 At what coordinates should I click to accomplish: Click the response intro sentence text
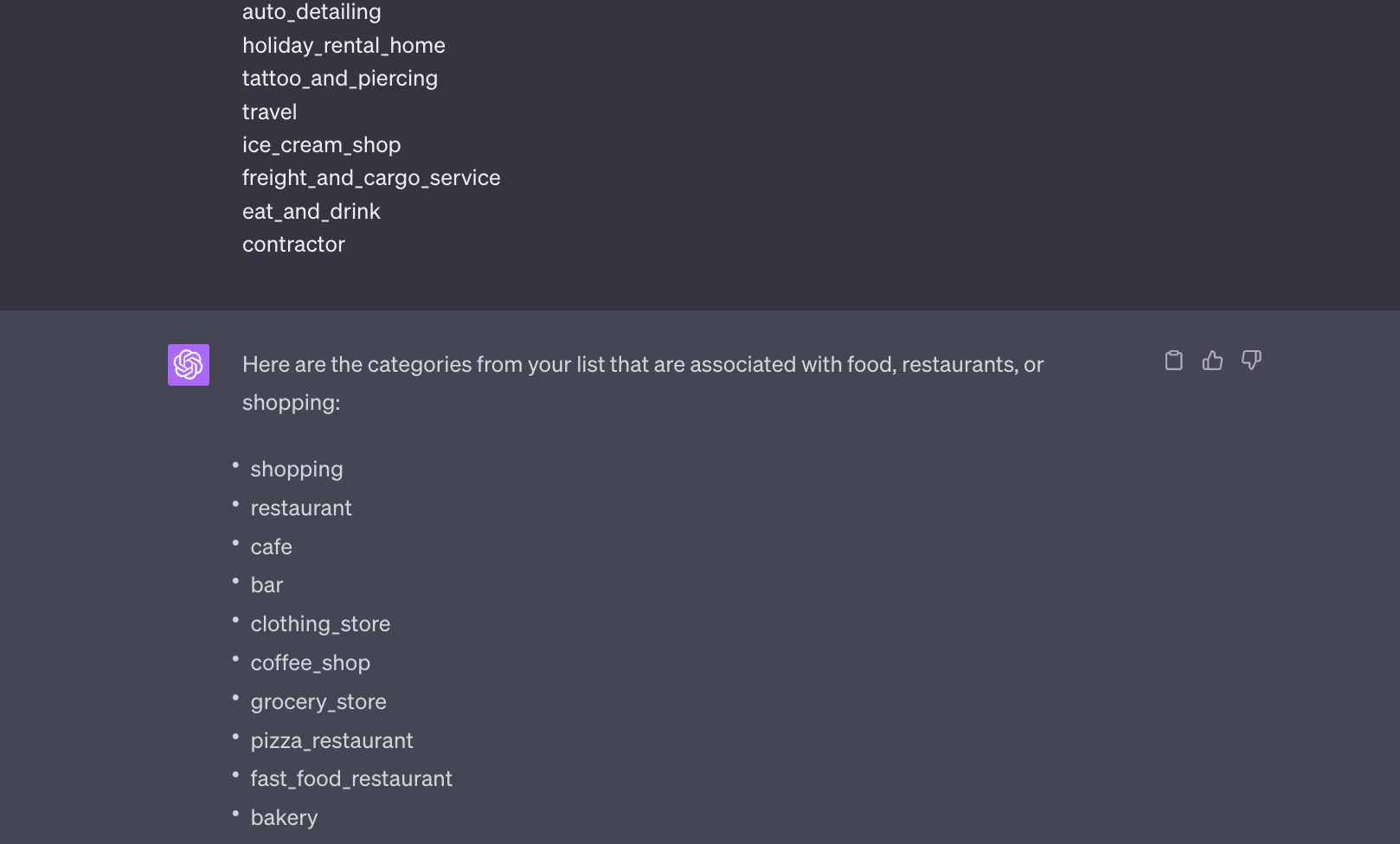point(643,383)
